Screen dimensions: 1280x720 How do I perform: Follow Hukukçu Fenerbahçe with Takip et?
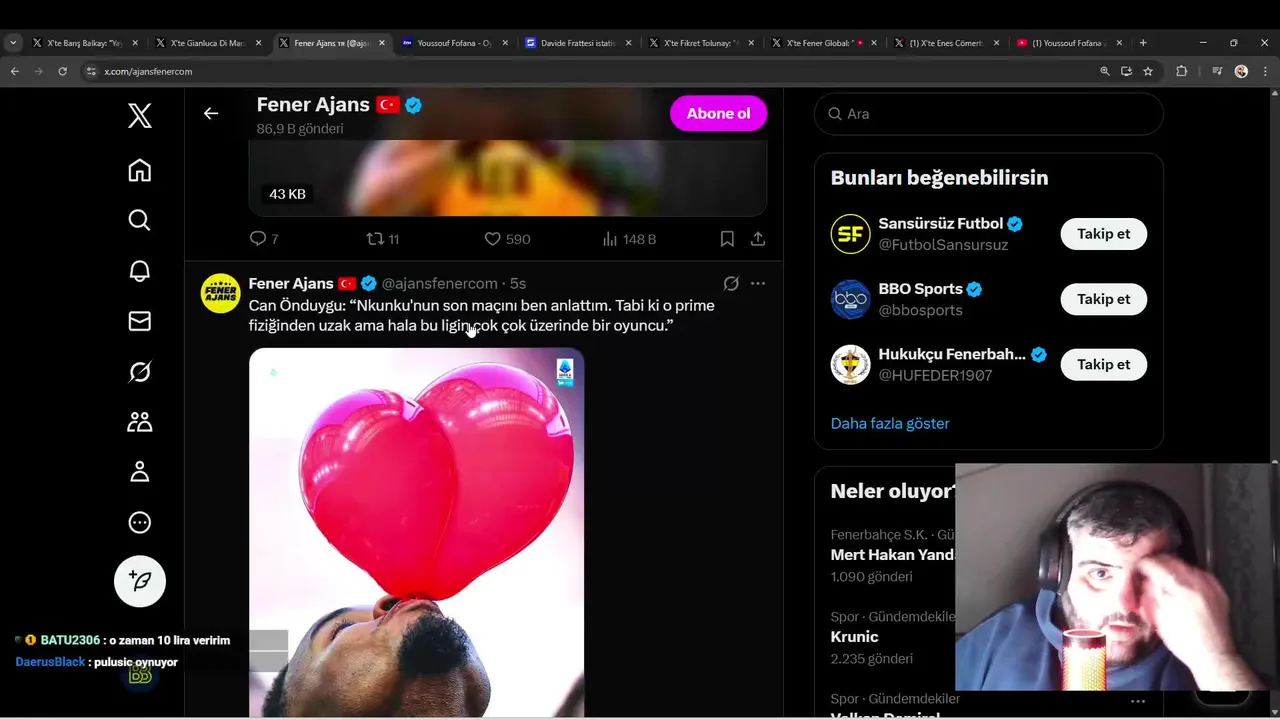tap(1103, 364)
